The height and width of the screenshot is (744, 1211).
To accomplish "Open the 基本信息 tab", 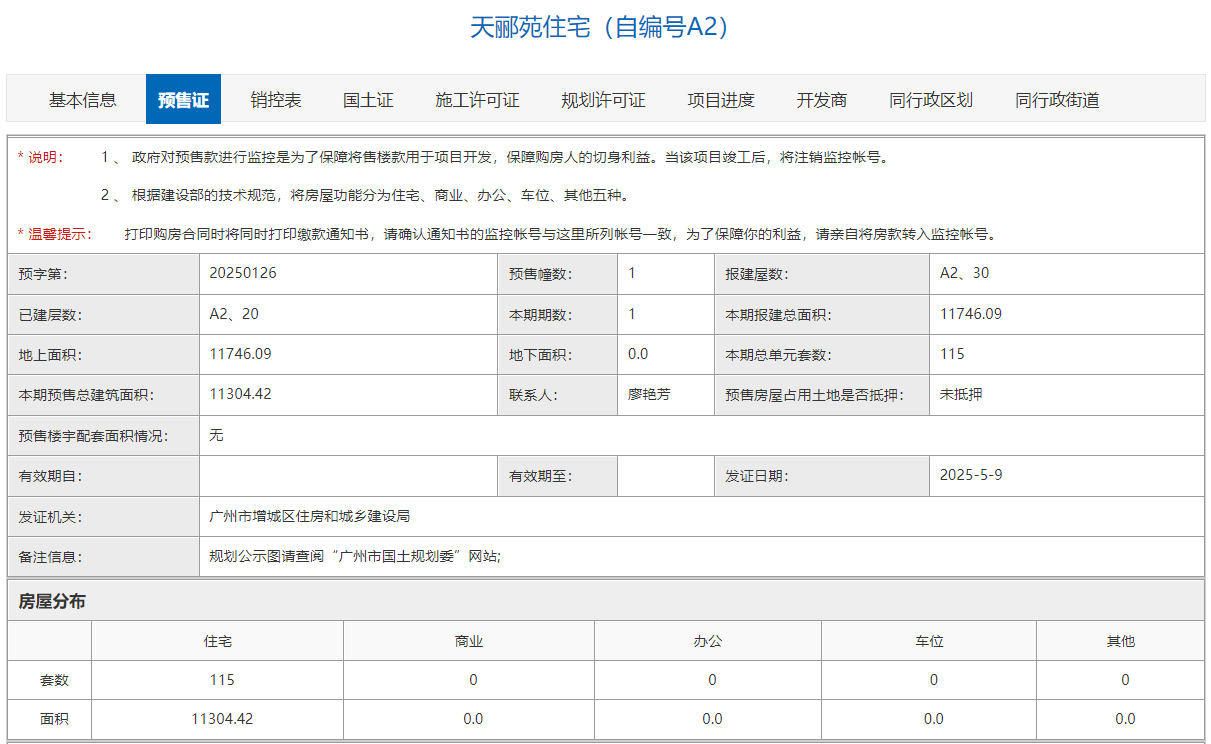I will (83, 100).
